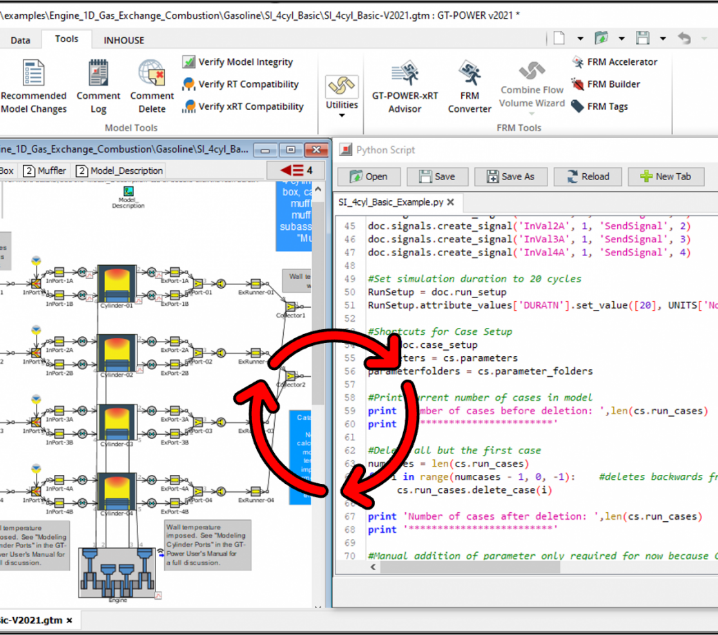Select Cylinder-02 on the model map
The height and width of the screenshot is (635, 718).
(117, 355)
